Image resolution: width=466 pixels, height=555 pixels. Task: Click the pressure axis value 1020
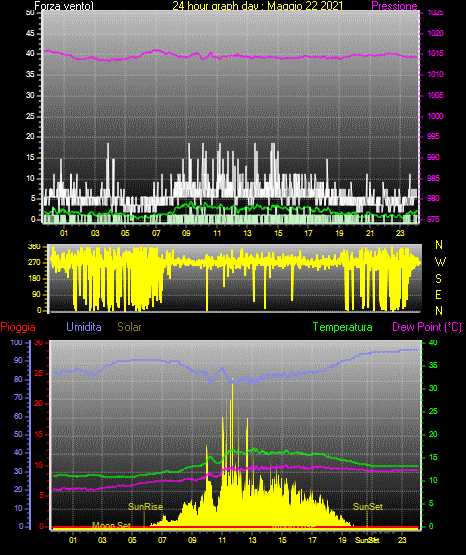435,33
